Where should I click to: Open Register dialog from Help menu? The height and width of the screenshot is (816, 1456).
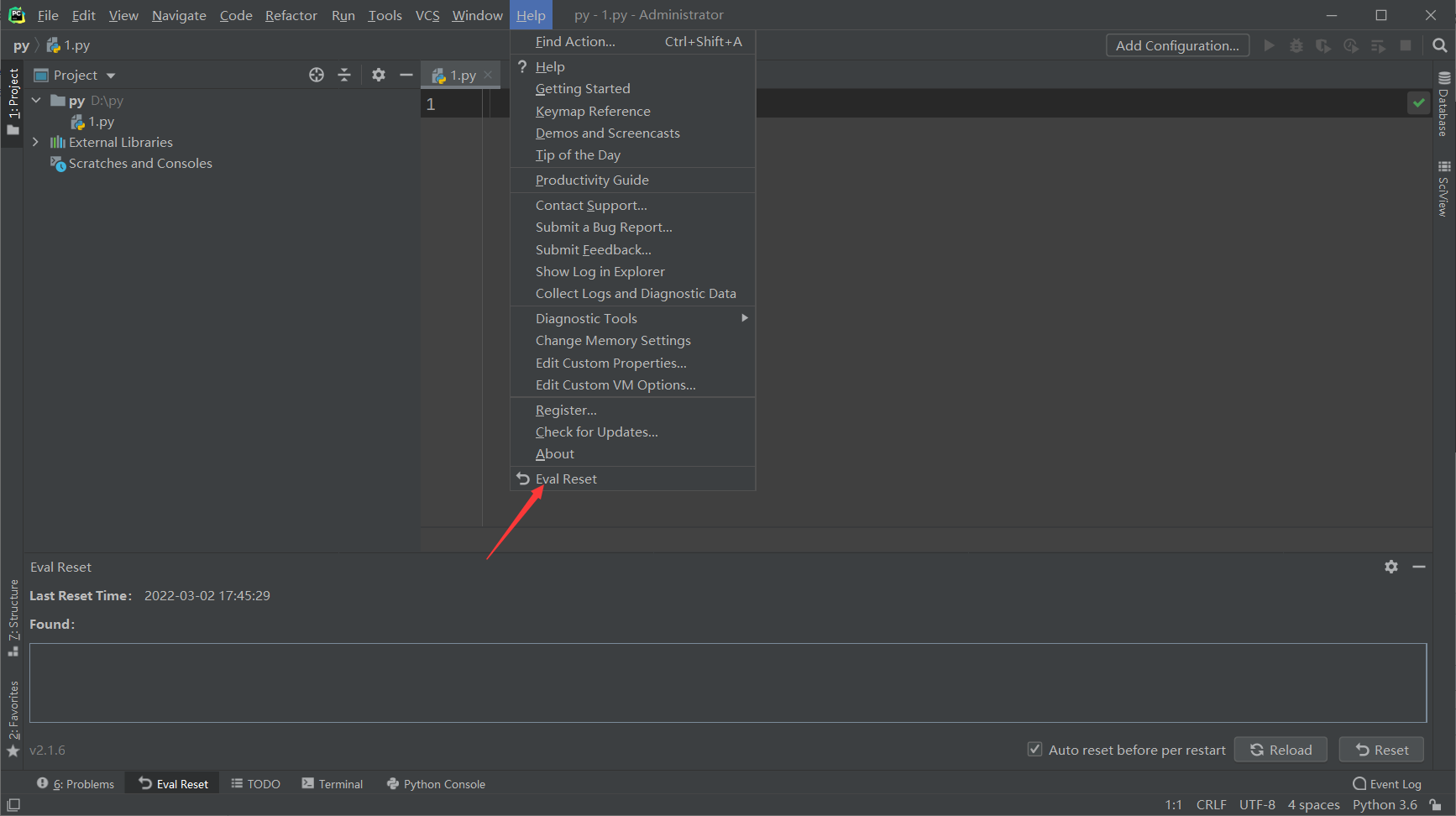[x=633, y=410]
